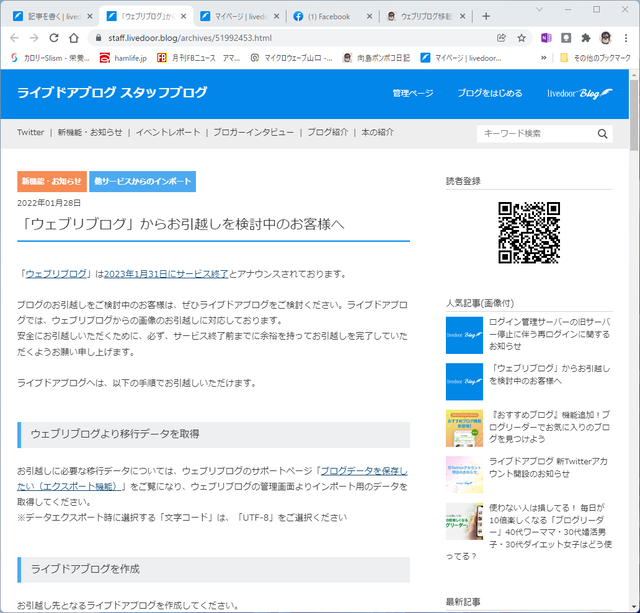Open the 月刊FBニュース bookmark

(x=198, y=58)
